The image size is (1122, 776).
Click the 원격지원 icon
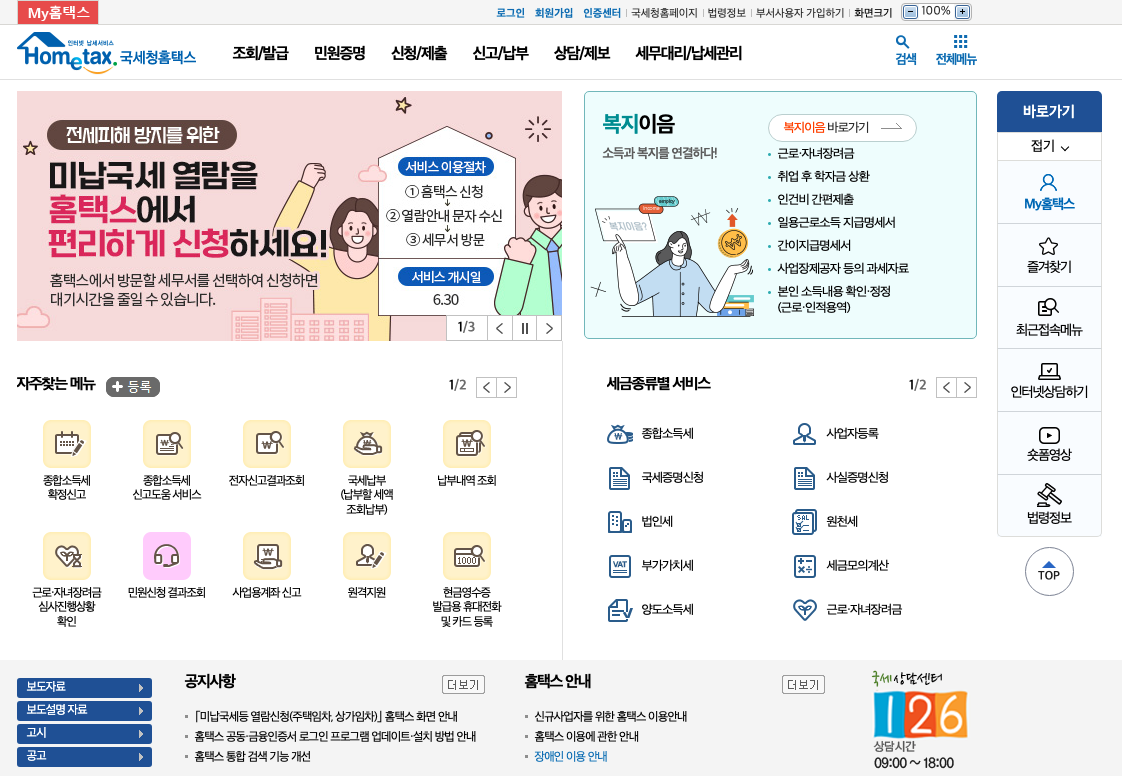tap(367, 556)
